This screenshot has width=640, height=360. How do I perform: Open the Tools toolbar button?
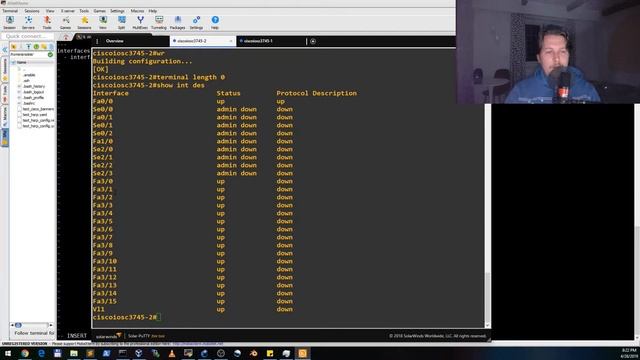point(47,22)
